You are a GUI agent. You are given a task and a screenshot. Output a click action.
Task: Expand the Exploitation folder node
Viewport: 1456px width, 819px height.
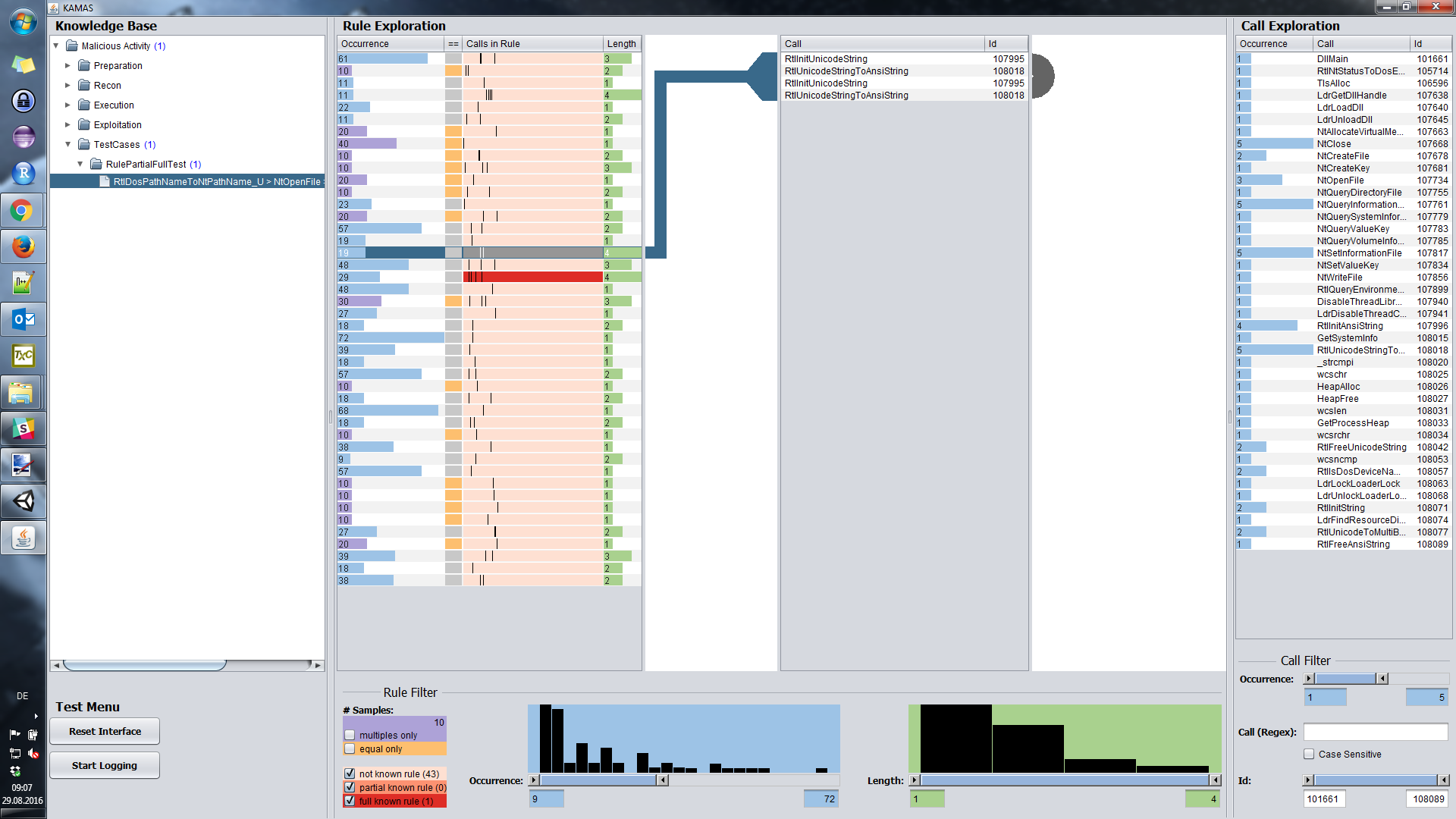(67, 125)
